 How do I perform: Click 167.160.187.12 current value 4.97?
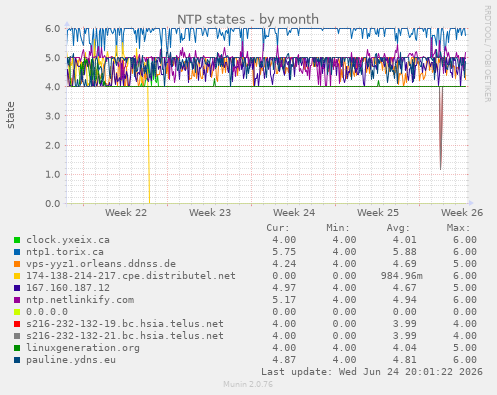coord(284,288)
